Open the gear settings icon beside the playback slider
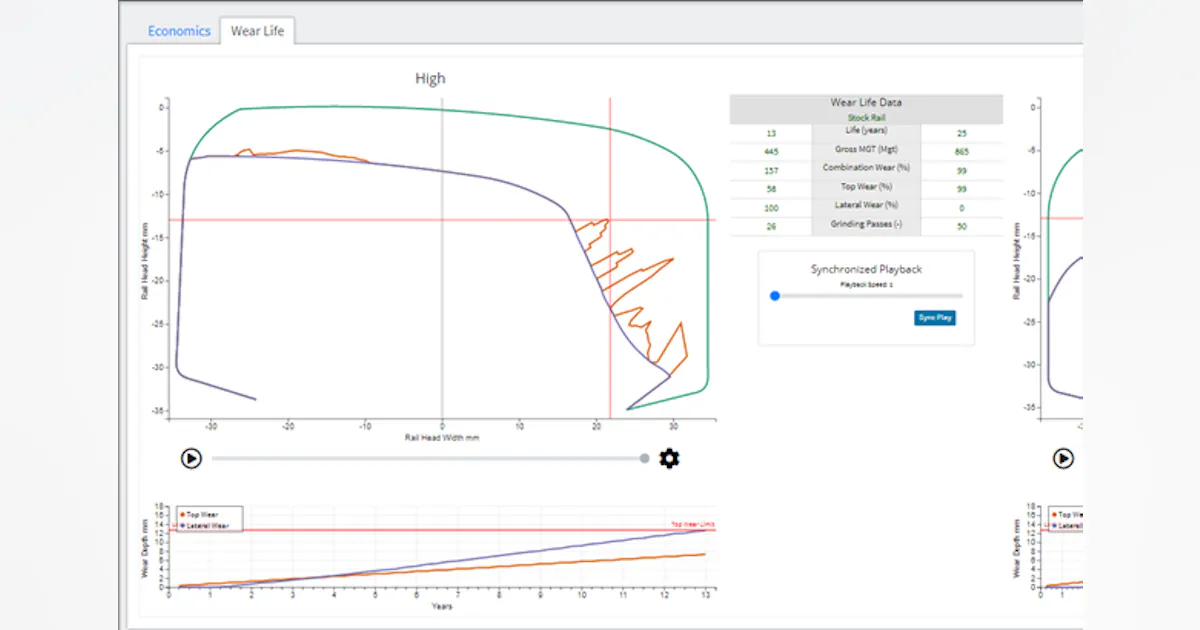The width and height of the screenshot is (1200, 630). point(668,458)
